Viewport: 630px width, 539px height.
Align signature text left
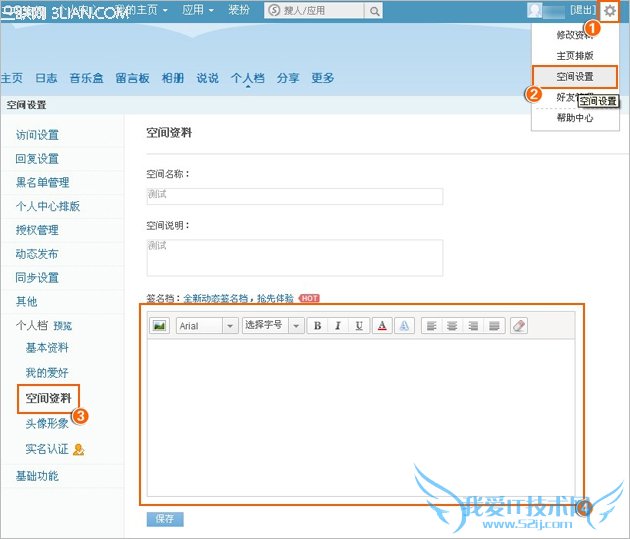(x=432, y=325)
